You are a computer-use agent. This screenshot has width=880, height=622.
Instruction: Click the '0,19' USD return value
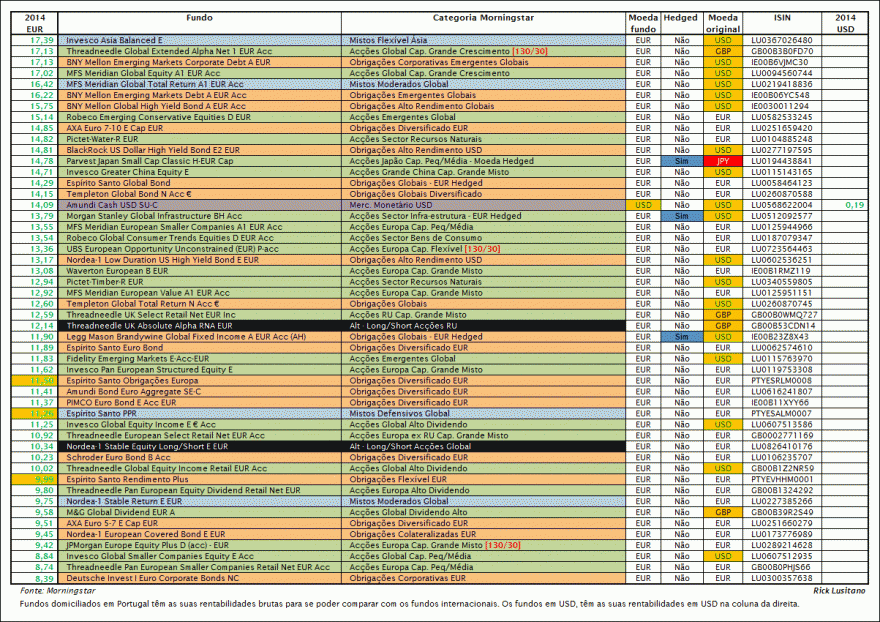[x=855, y=205]
